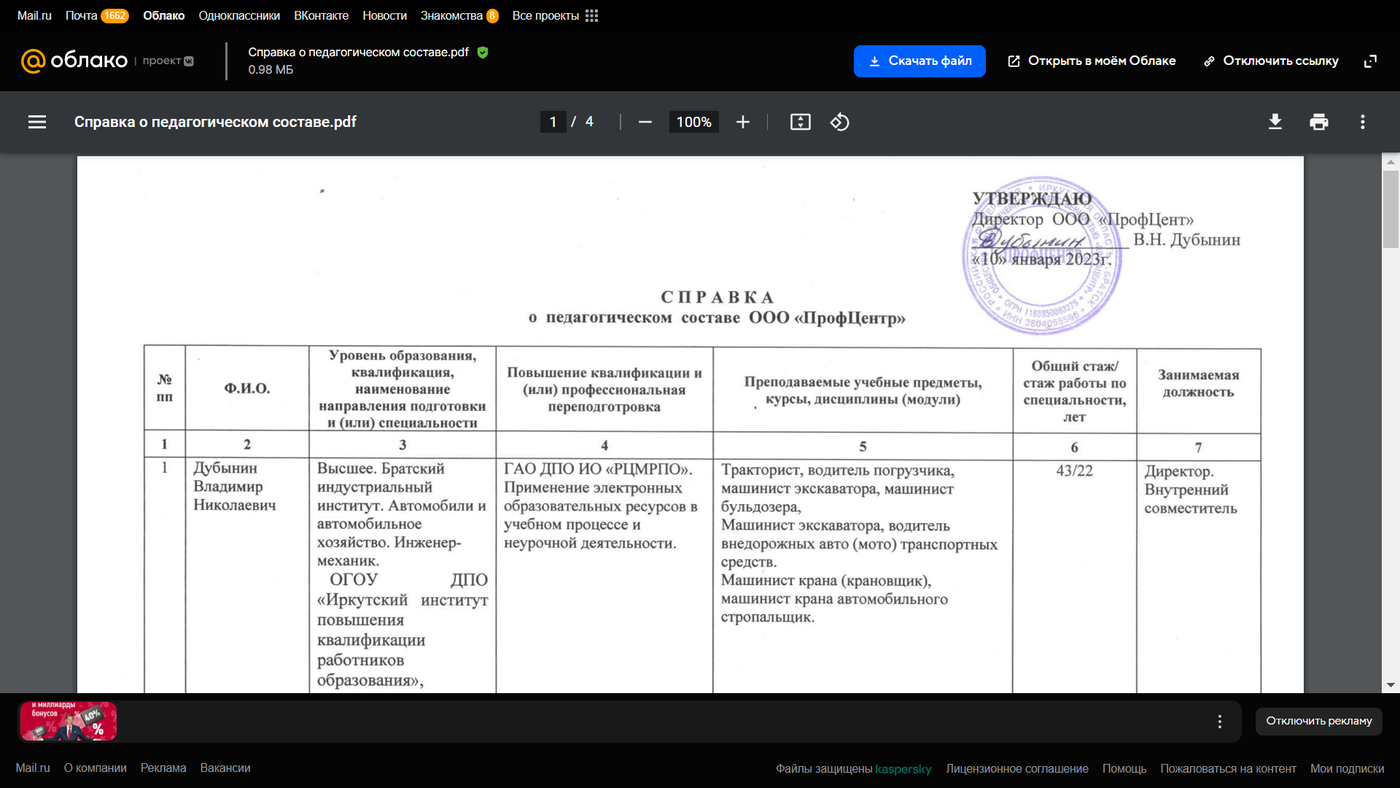1400x788 pixels.
Task: Click the vertical scrollbar of the document
Action: tap(1390, 420)
